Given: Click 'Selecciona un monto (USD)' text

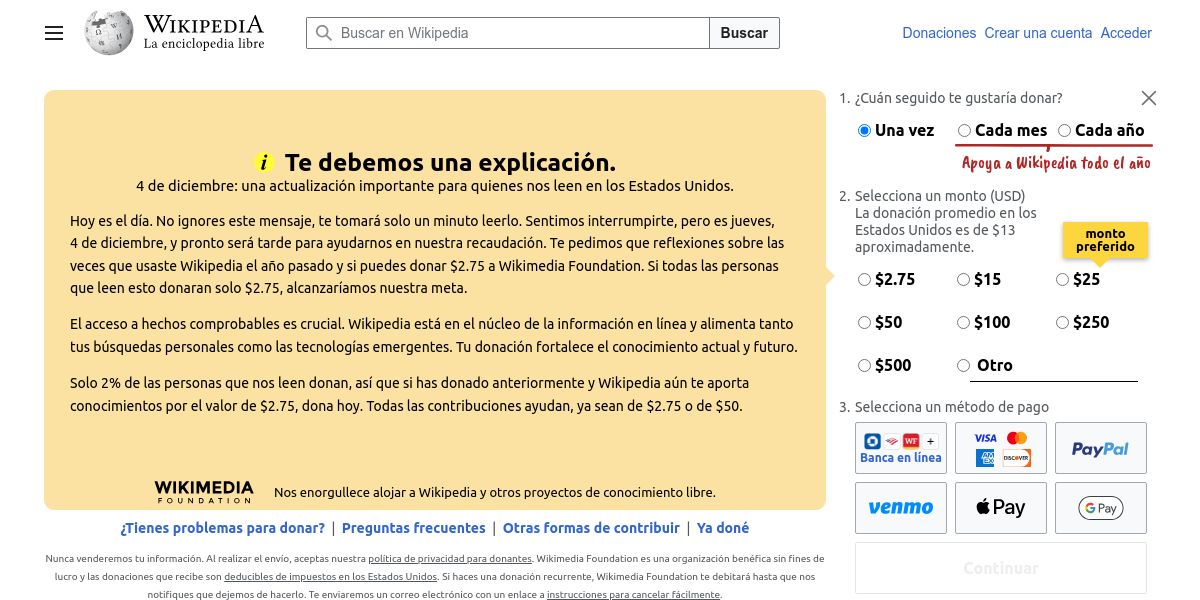Looking at the screenshot, I should (x=940, y=196).
